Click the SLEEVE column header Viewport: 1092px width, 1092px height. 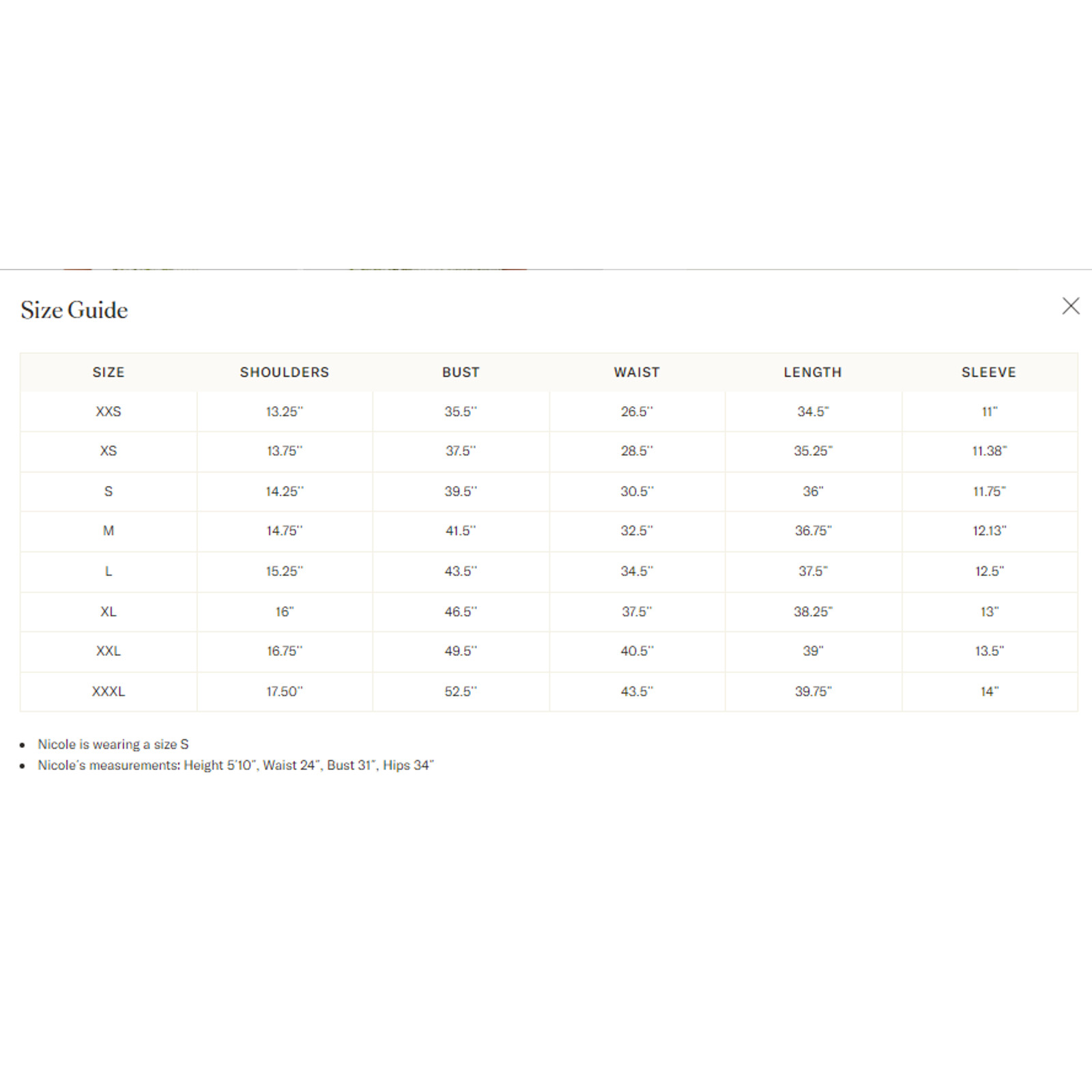[989, 372]
